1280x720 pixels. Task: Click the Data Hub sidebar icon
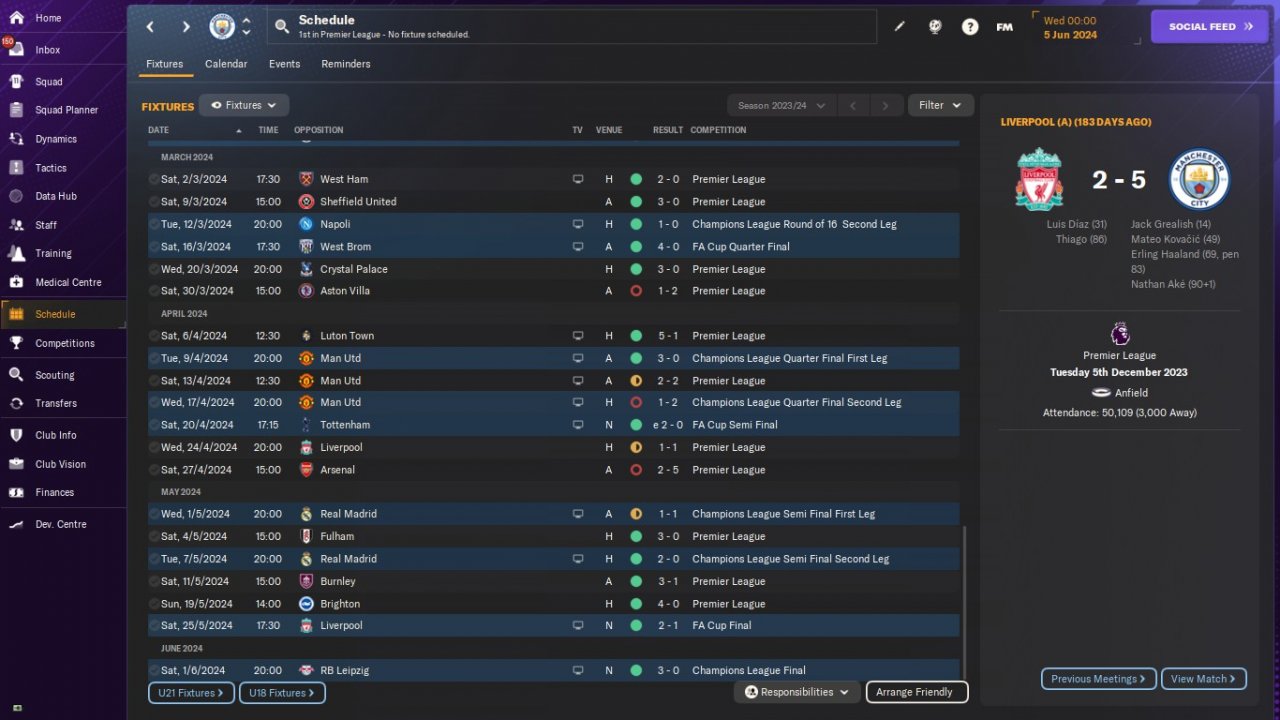coord(16,196)
